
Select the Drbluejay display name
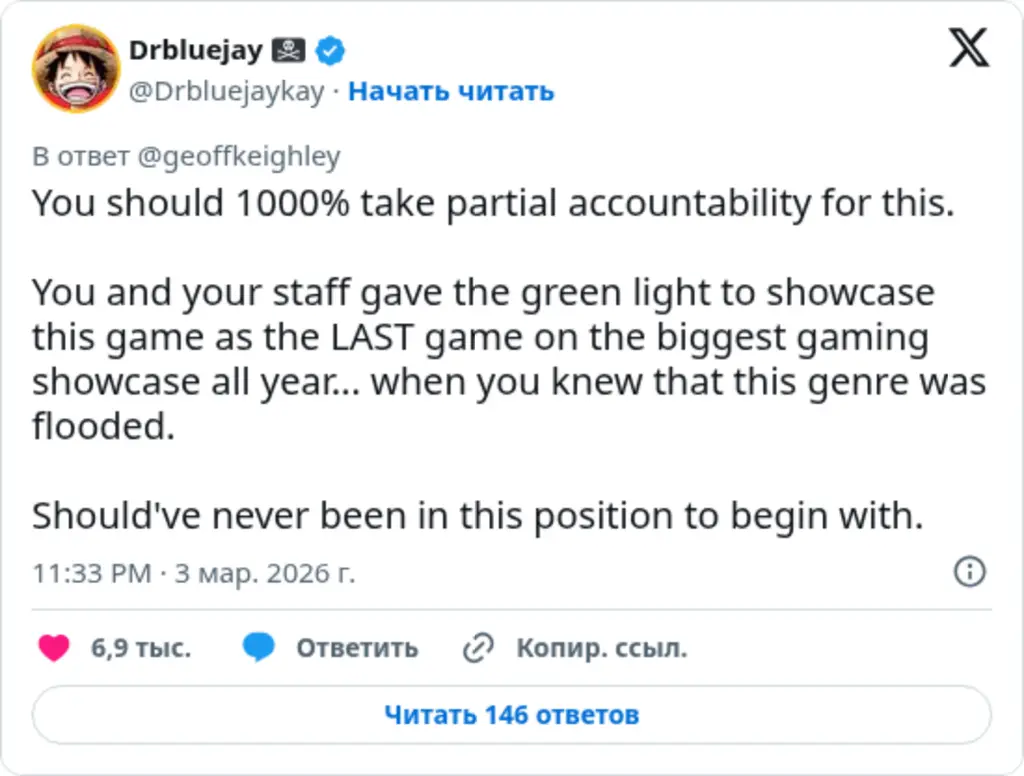click(x=199, y=50)
